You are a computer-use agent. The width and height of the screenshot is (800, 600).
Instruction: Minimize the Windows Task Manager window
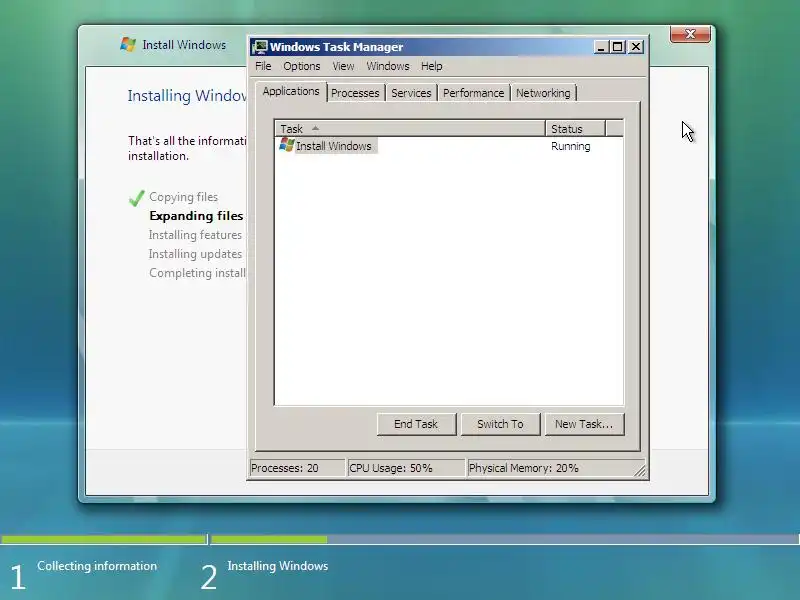pyautogui.click(x=601, y=47)
